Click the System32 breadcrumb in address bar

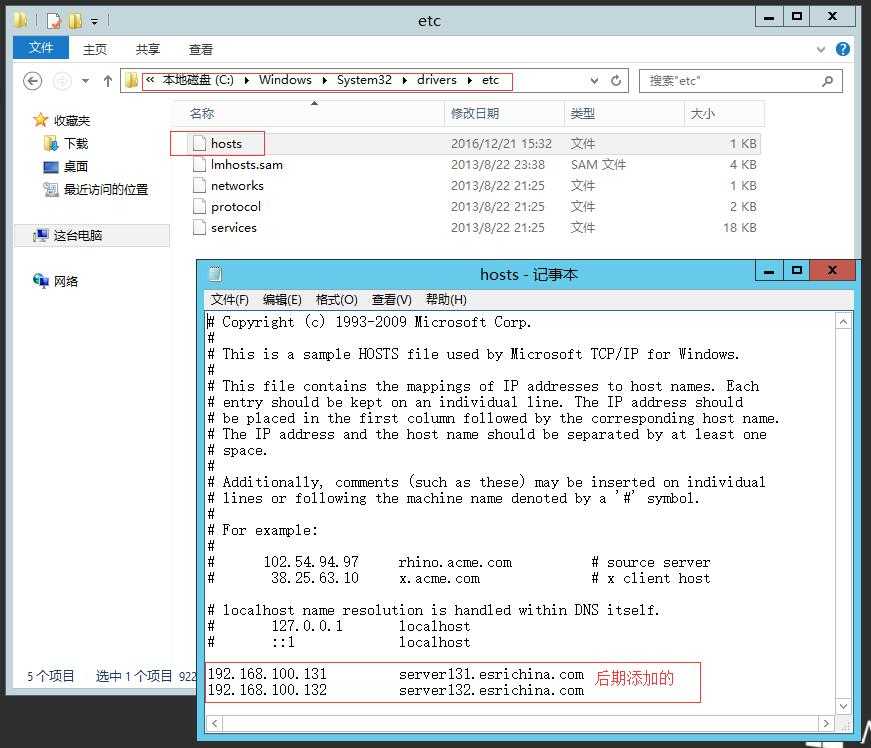pyautogui.click(x=364, y=80)
